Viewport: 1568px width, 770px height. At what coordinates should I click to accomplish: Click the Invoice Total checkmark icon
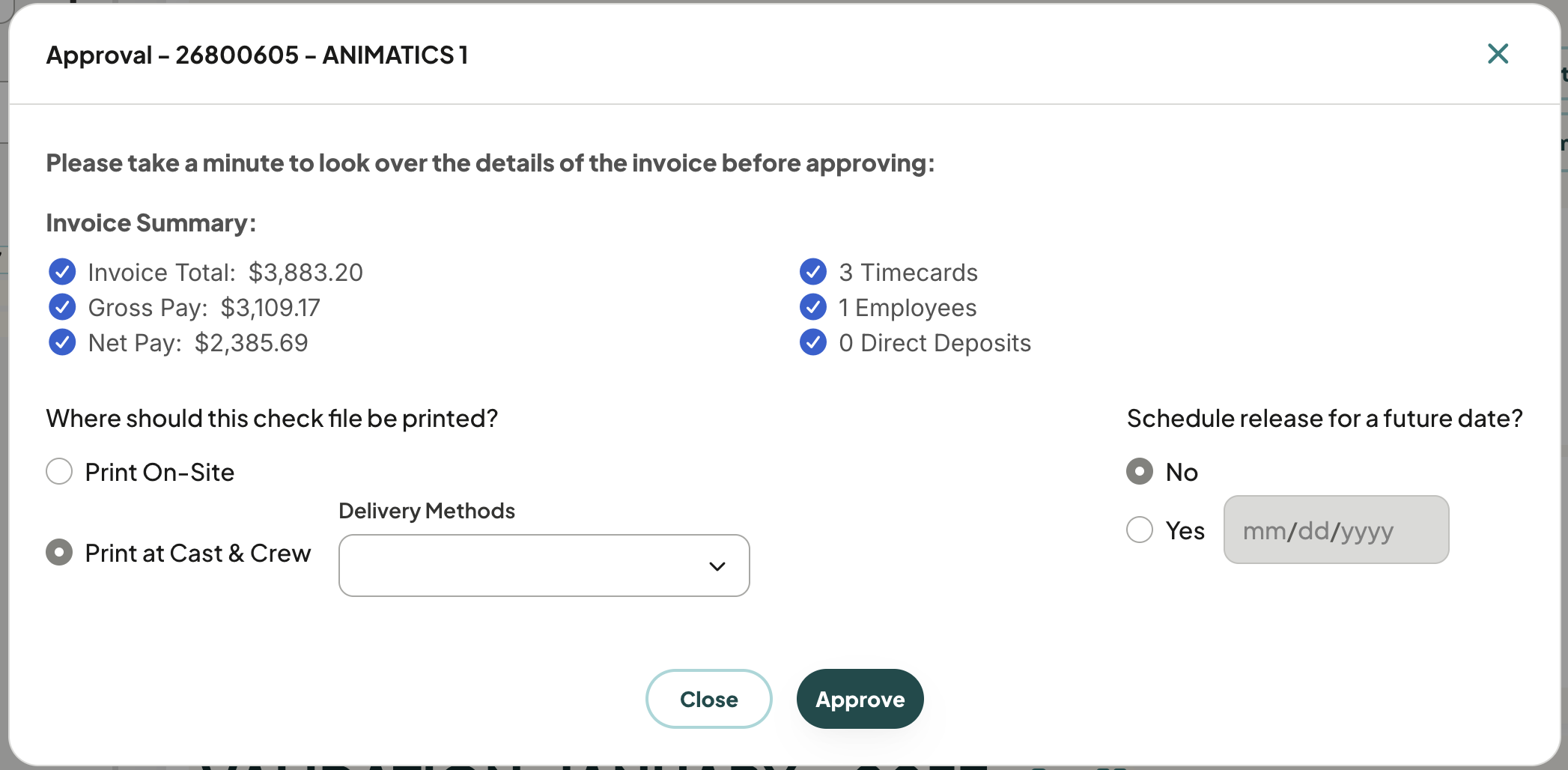click(x=62, y=272)
